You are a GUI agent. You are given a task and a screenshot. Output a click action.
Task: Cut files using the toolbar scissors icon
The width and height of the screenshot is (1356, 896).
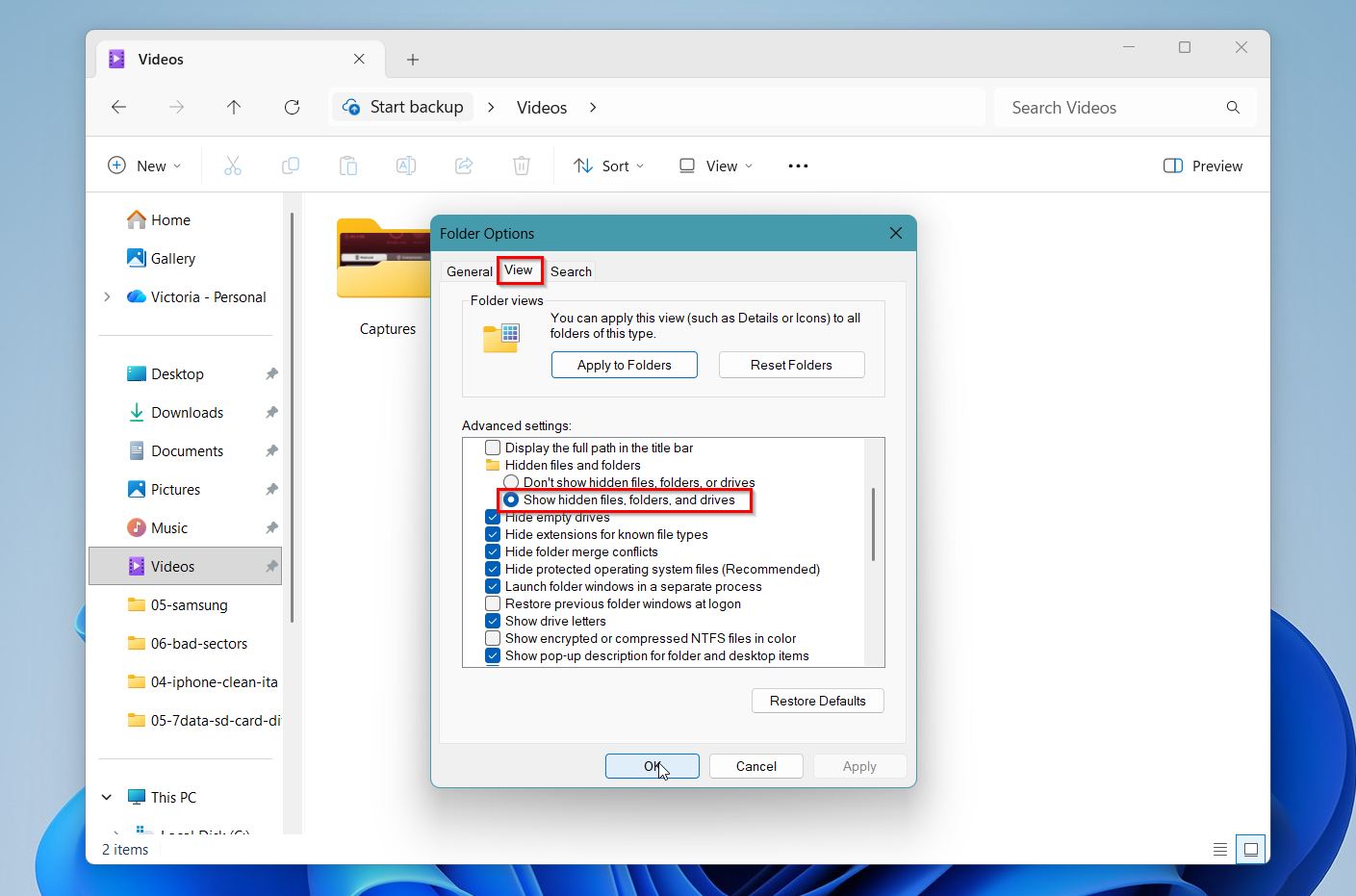[233, 165]
